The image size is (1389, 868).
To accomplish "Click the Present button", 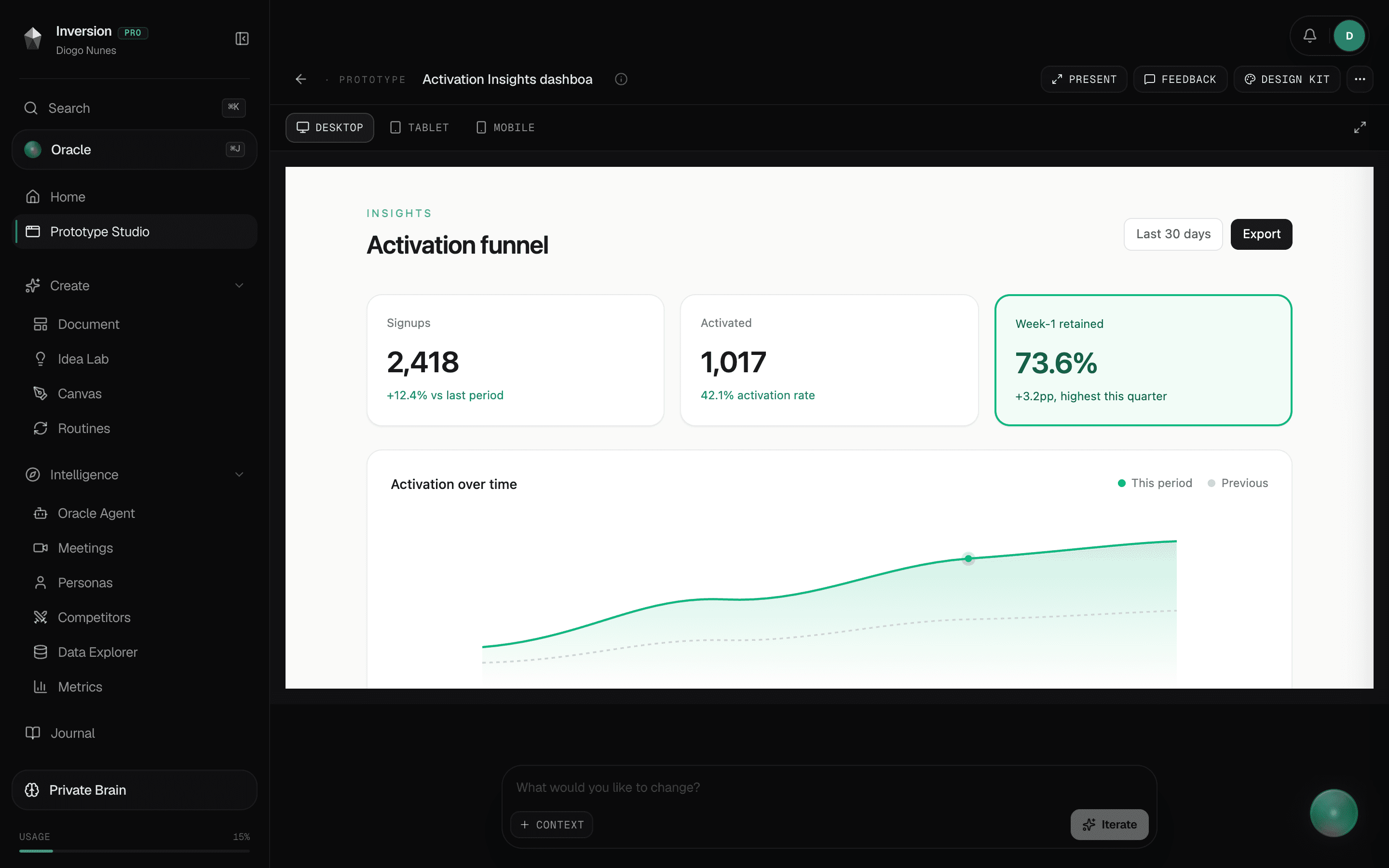I will (x=1084, y=79).
